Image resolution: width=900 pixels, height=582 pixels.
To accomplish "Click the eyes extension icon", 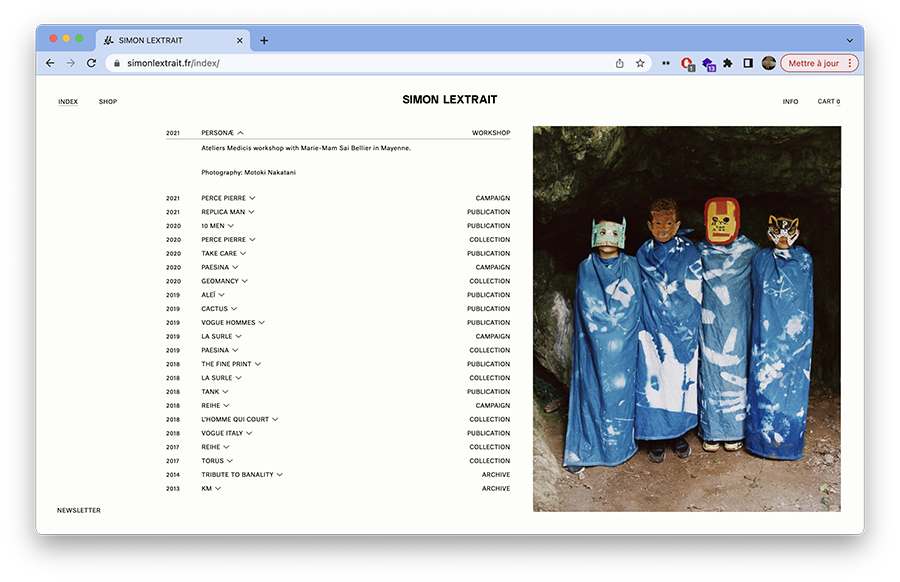I will pos(666,63).
